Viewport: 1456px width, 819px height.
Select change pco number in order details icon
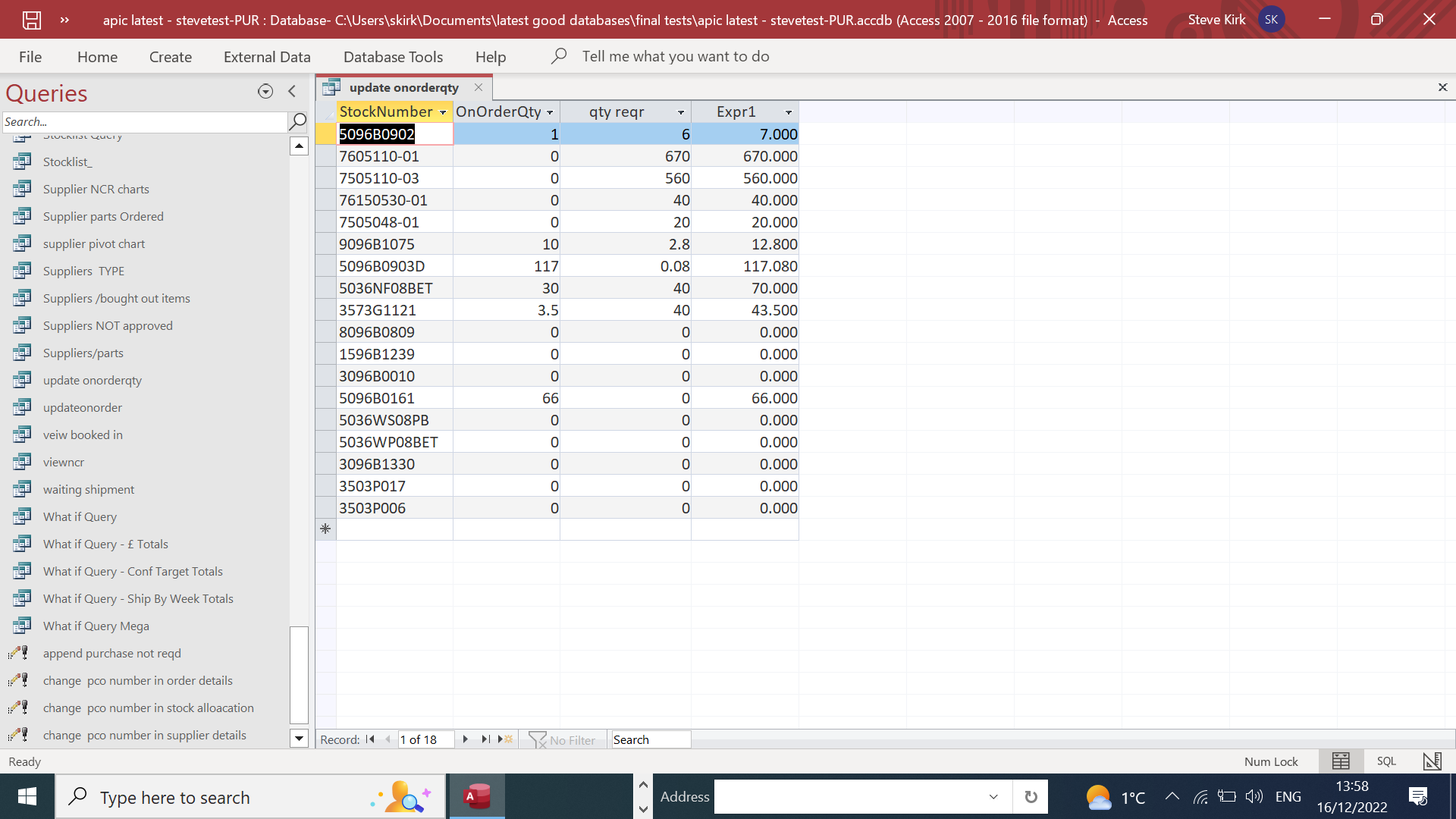coord(19,680)
